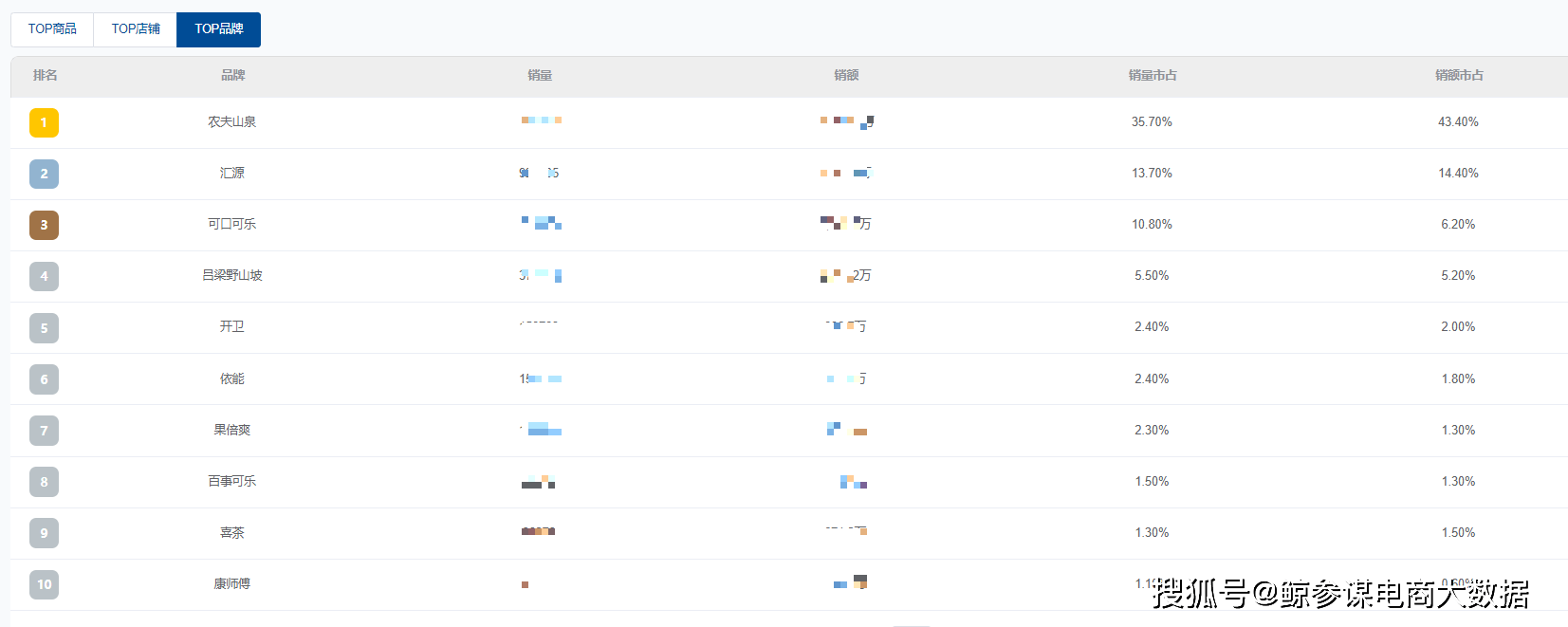Click the 销额市占 column header
Screen dimensions: 1568x627
[1459, 75]
